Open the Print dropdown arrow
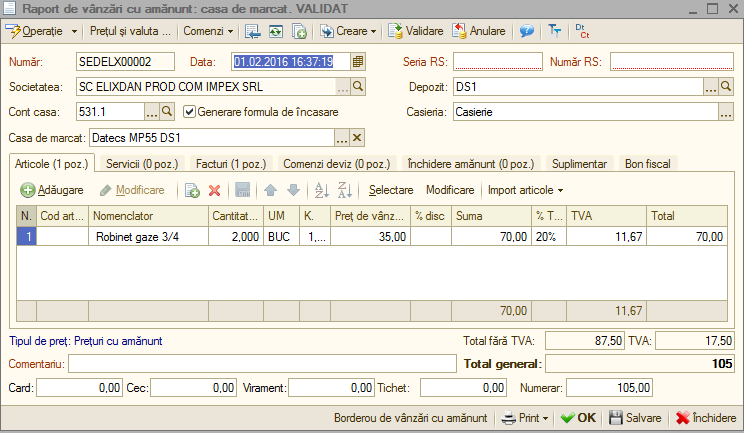 point(545,418)
